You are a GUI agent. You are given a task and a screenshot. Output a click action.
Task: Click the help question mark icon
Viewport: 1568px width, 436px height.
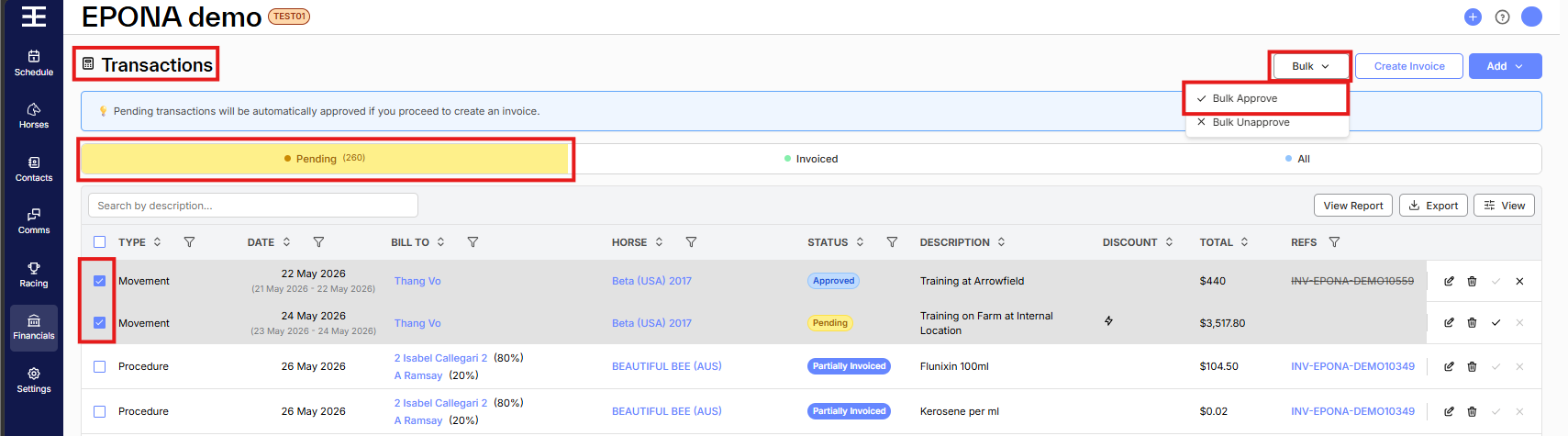click(1502, 17)
